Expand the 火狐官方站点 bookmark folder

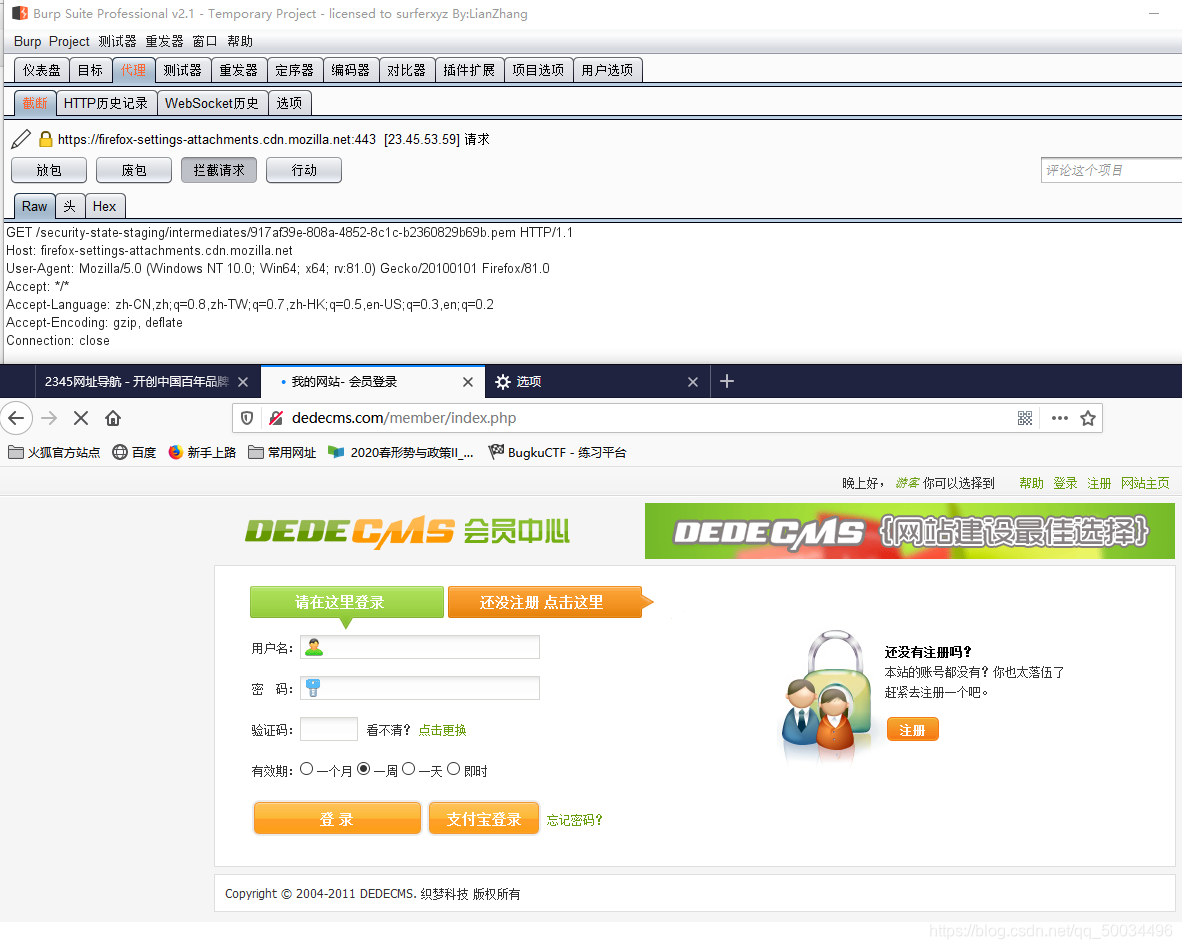54,452
